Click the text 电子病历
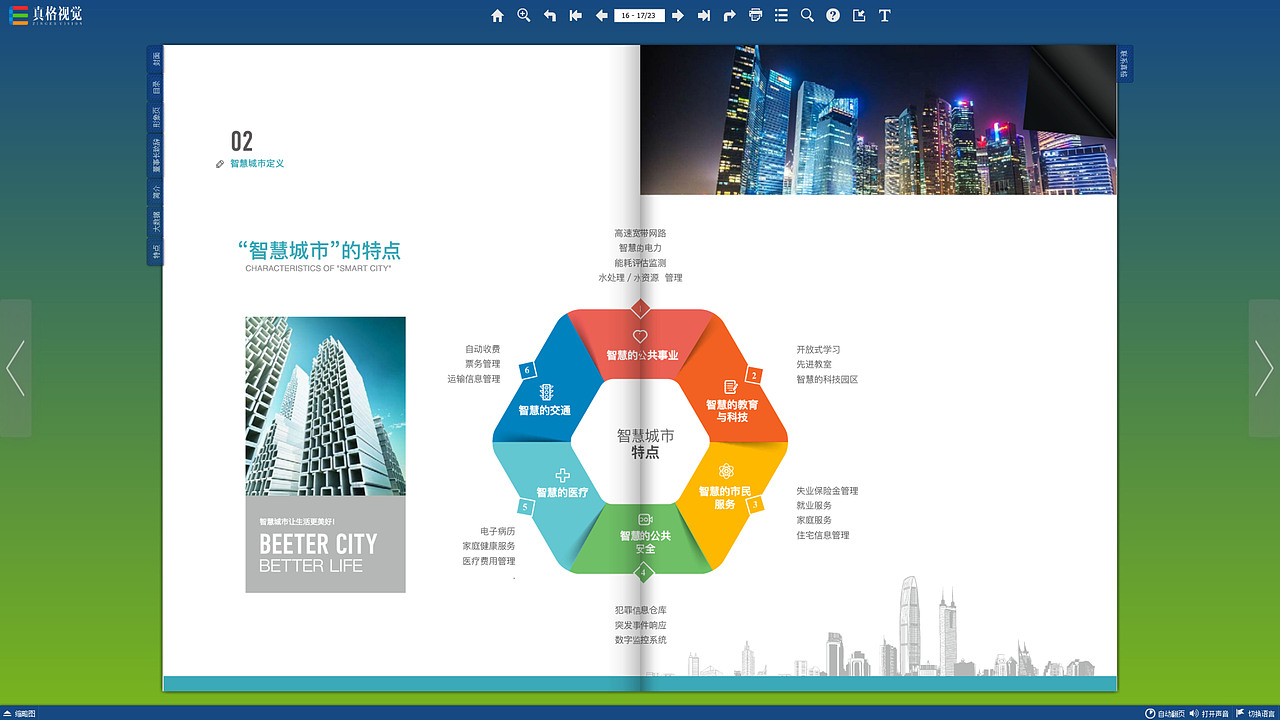The height and width of the screenshot is (720, 1280). click(x=498, y=532)
